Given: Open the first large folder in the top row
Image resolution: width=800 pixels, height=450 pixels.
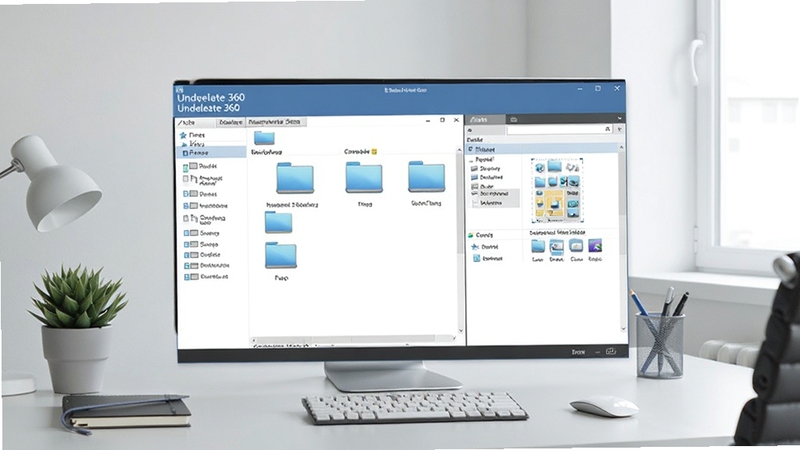Looking at the screenshot, I should click(x=295, y=178).
